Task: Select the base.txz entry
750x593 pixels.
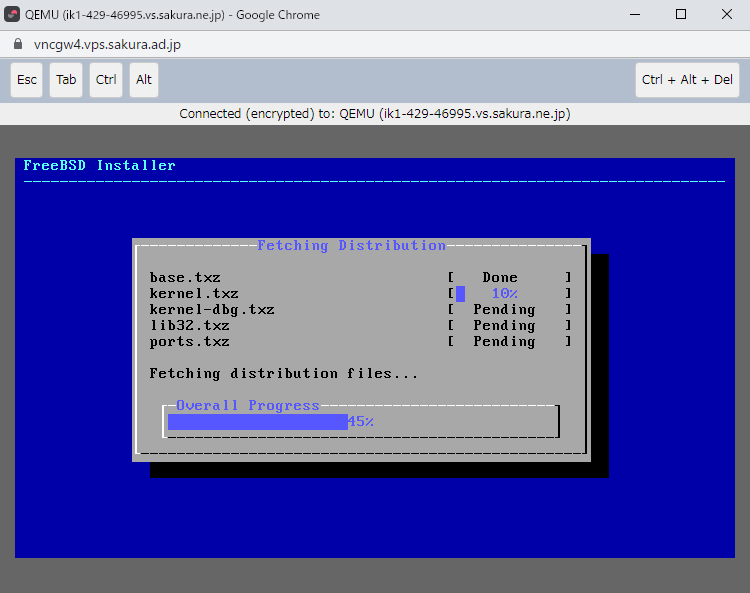Action: coord(185,278)
